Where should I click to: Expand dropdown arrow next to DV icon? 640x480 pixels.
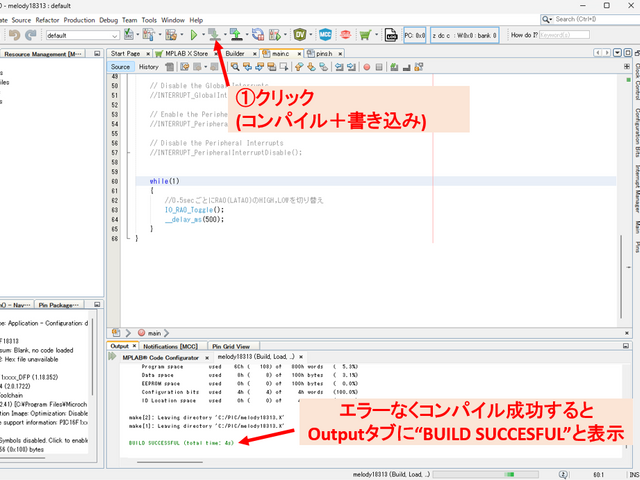[x=311, y=35]
